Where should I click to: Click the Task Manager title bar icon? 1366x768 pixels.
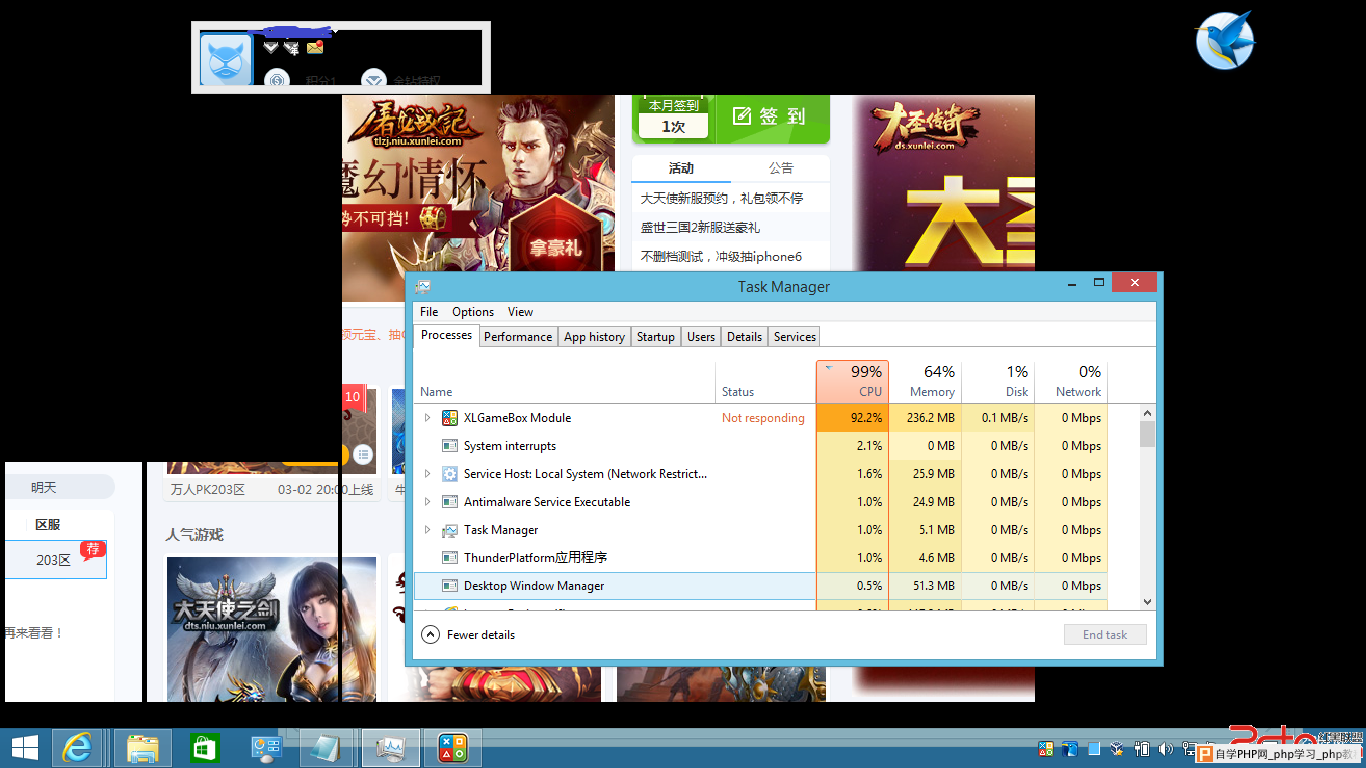pos(423,287)
